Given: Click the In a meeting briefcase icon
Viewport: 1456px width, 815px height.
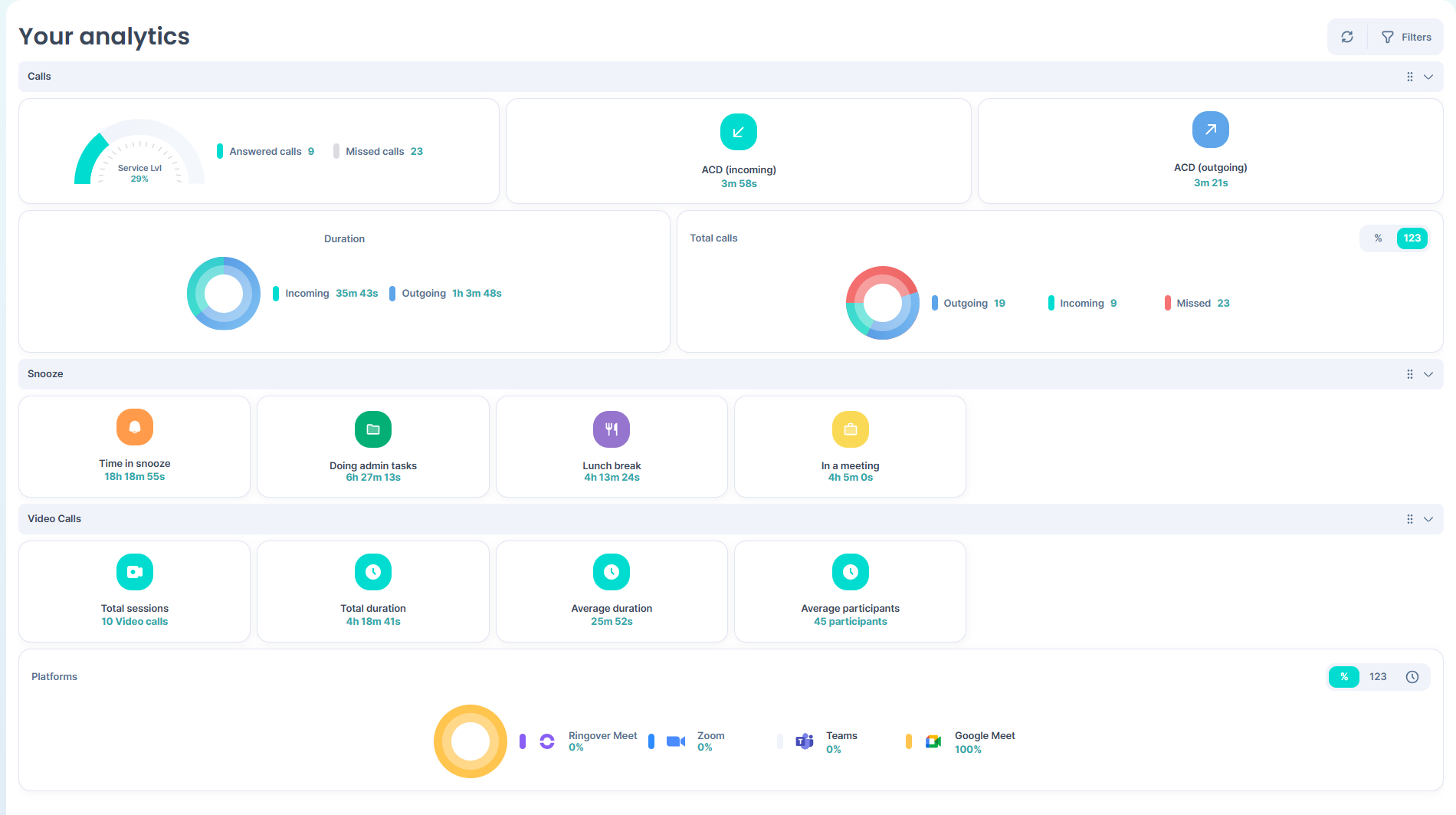Looking at the screenshot, I should click(x=851, y=429).
